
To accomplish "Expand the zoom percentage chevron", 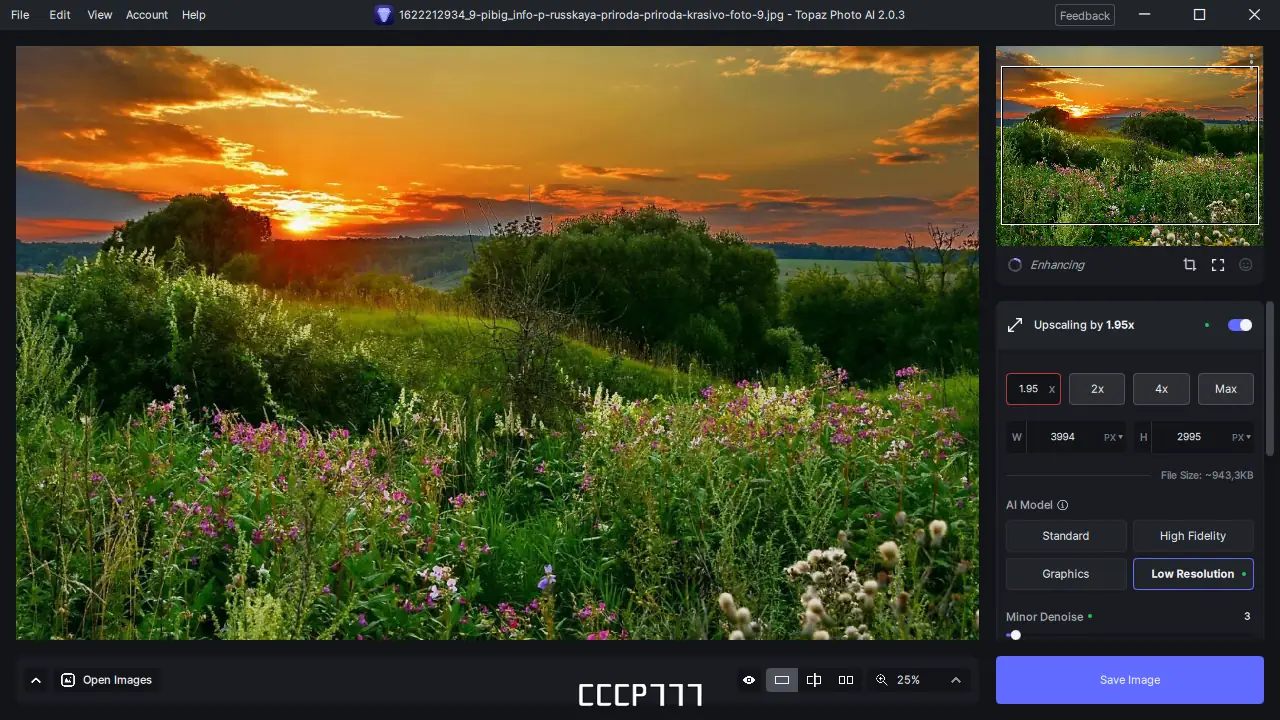I will pos(955,679).
